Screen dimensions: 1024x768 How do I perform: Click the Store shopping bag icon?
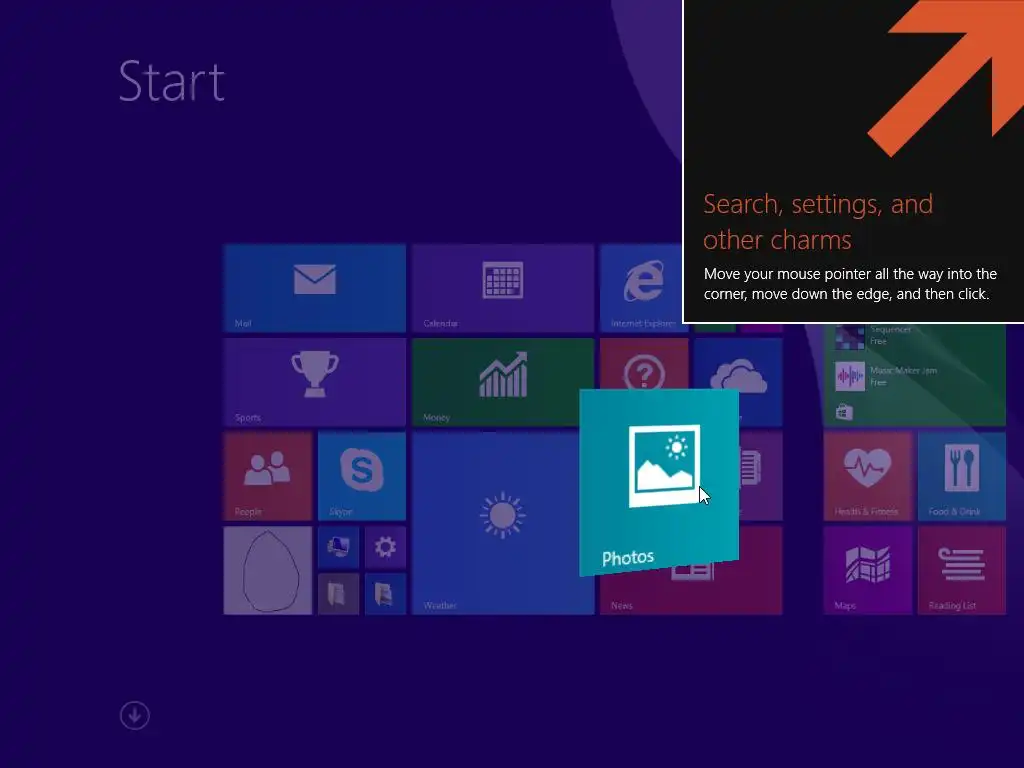point(844,412)
